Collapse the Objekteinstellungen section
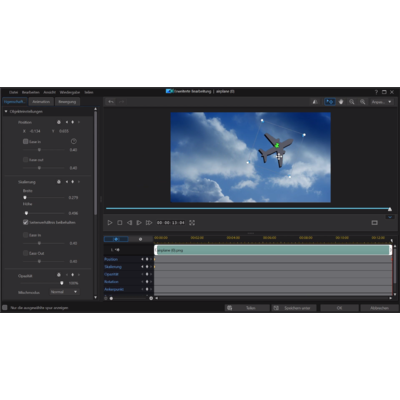The height and width of the screenshot is (400, 400). click(6, 112)
